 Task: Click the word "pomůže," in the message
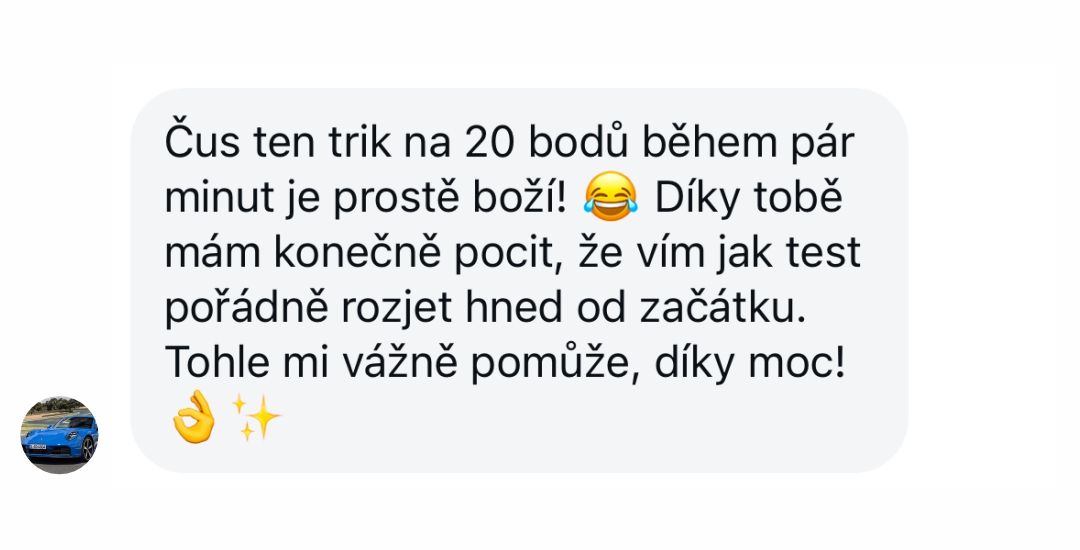(x=555, y=364)
